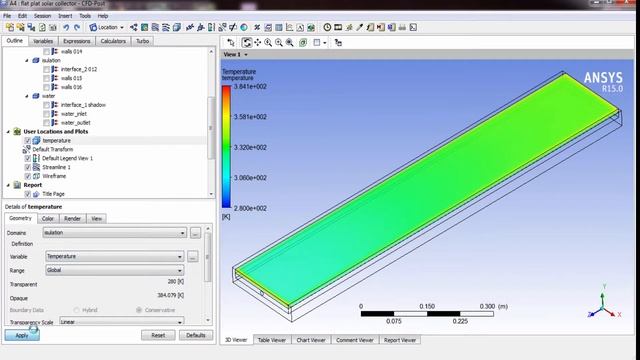Image resolution: width=640 pixels, height=360 pixels.
Task: Click the Chart icon in the toolbar
Action: (x=289, y=27)
